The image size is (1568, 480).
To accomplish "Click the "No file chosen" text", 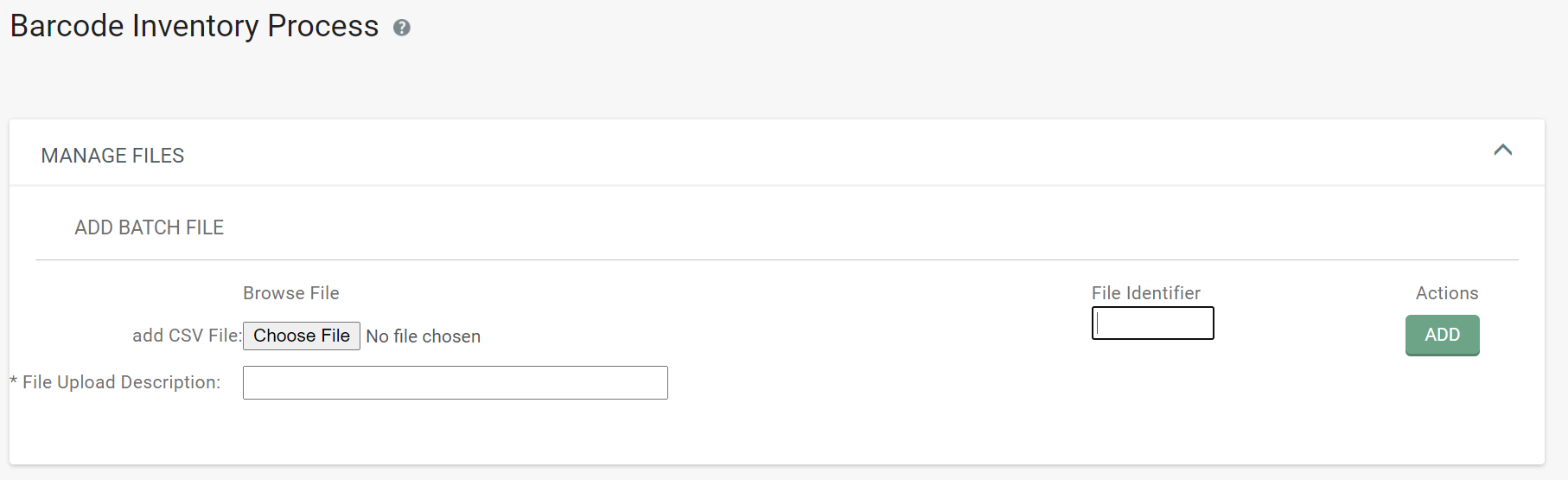I will [423, 336].
